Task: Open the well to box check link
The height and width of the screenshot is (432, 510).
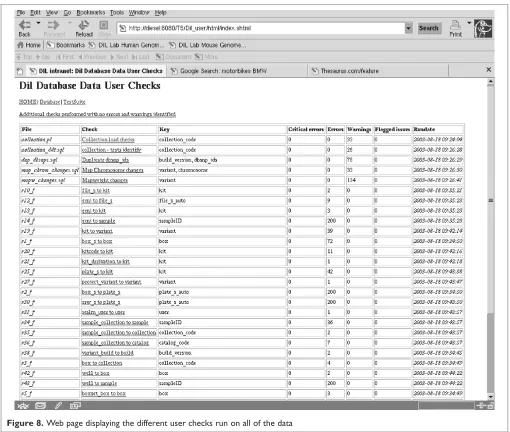Action: [x=96, y=373]
